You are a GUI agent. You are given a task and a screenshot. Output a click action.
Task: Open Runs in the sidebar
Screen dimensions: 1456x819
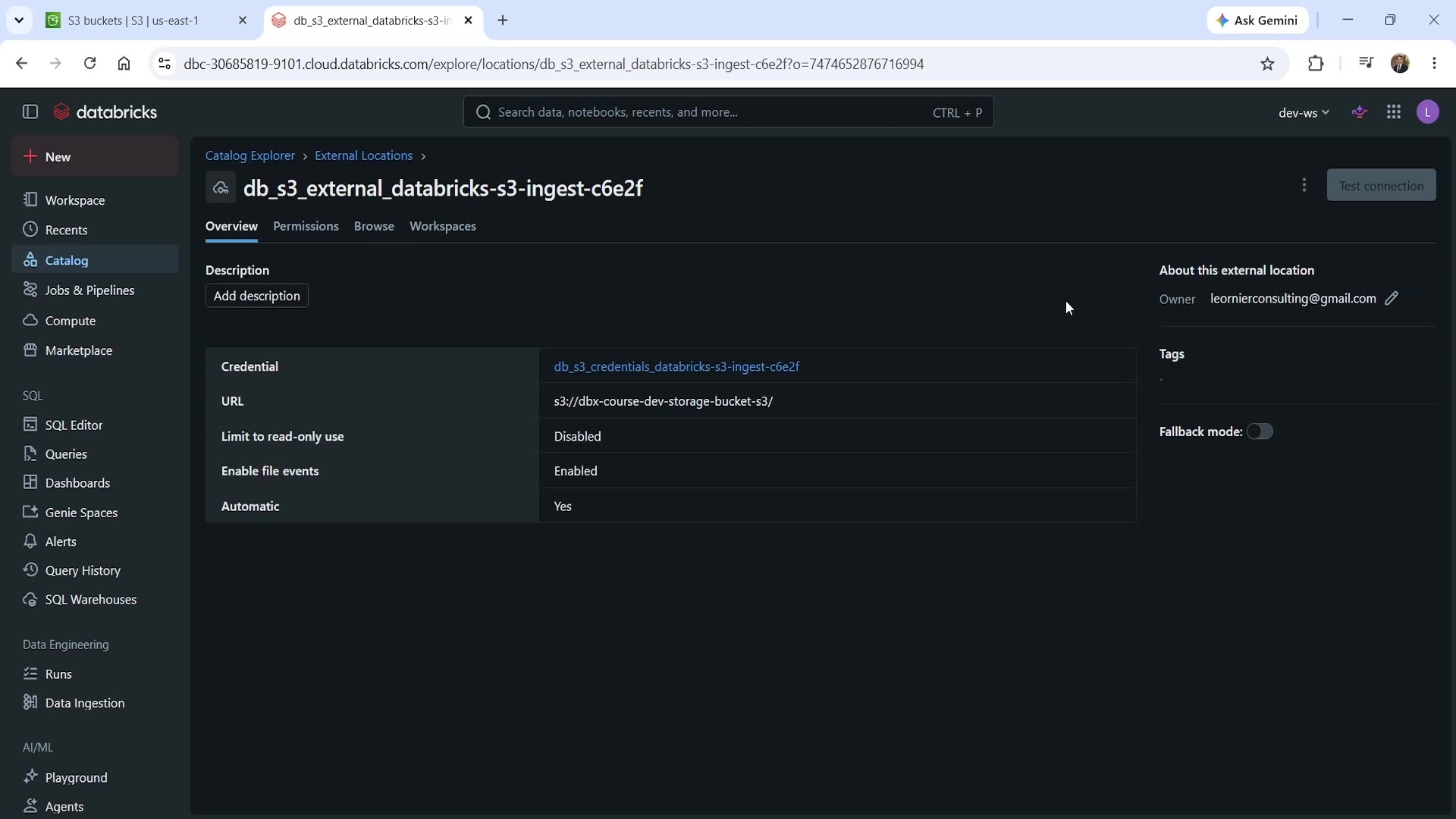coord(95,674)
